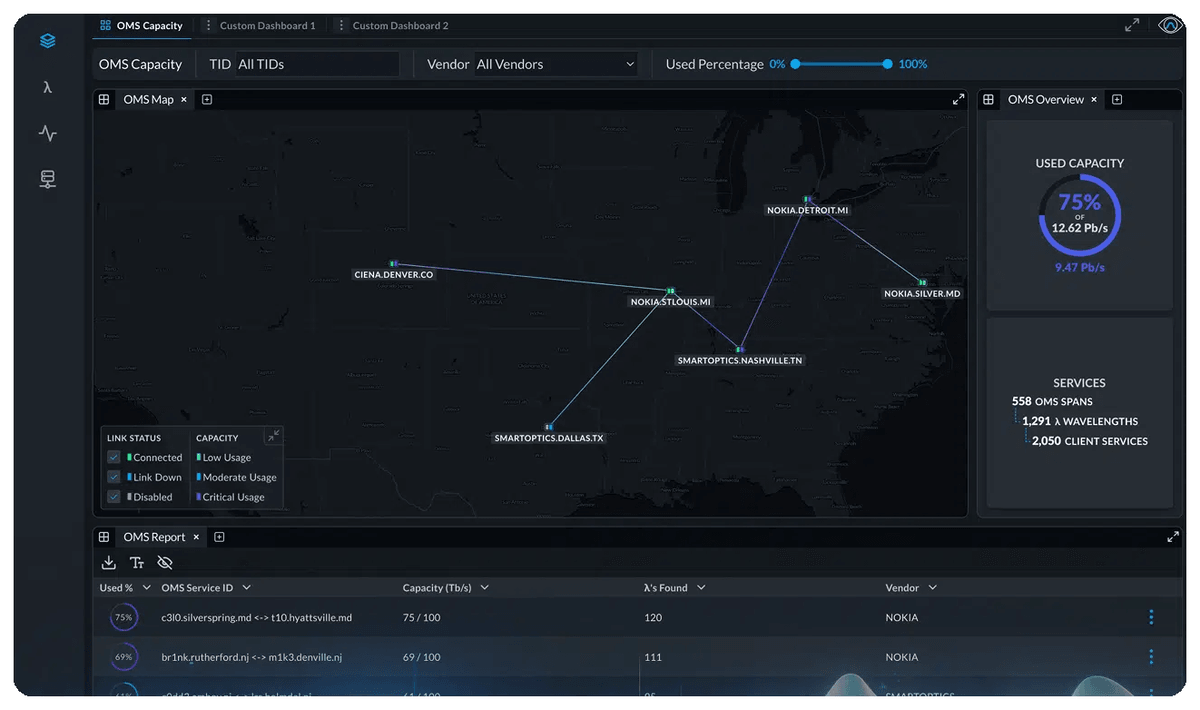Switch to Custom Dashboard 2 tab

pyautogui.click(x=400, y=25)
